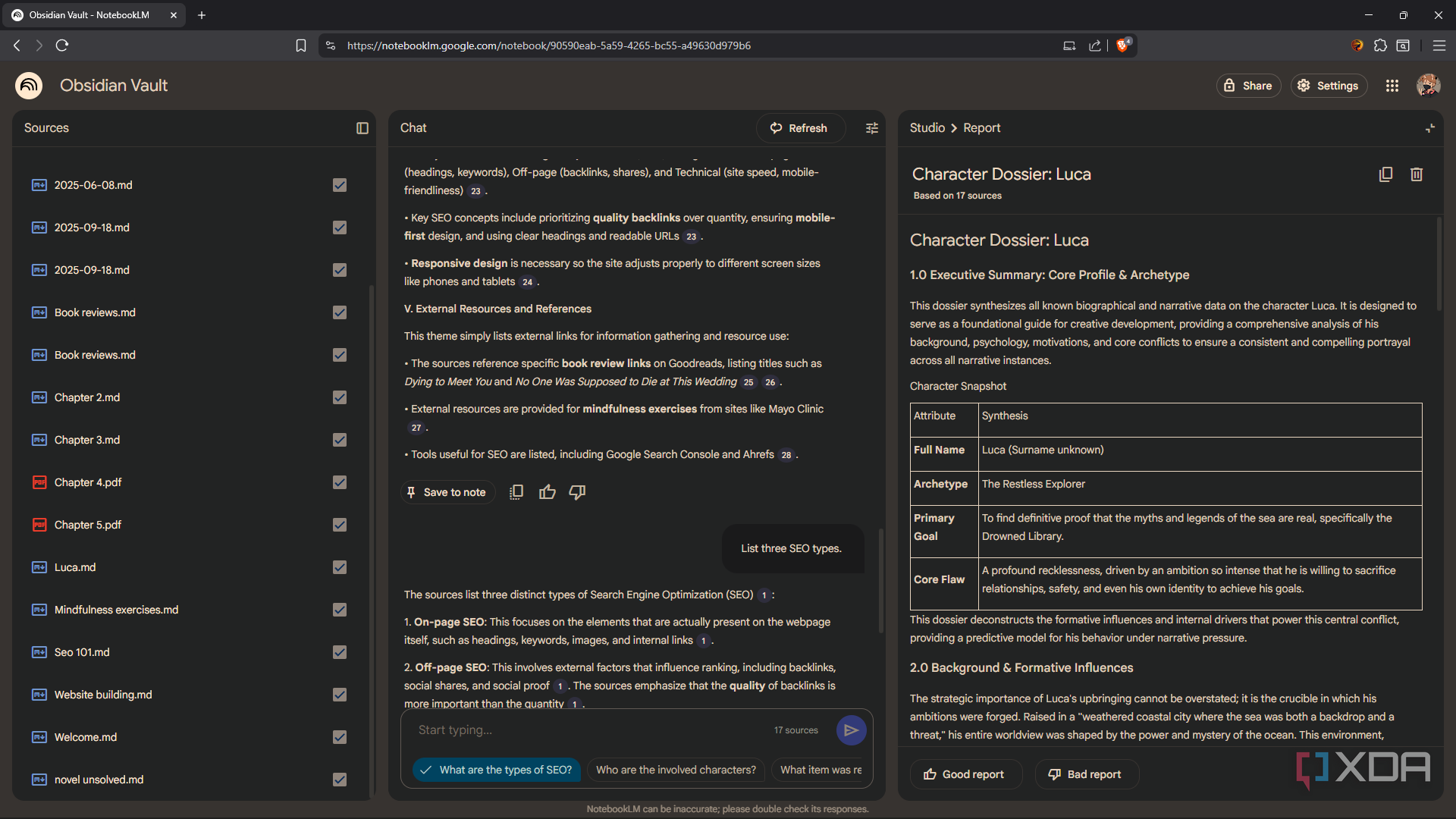Uncheck the Welcome.md source
Image resolution: width=1456 pixels, height=819 pixels.
(x=340, y=737)
